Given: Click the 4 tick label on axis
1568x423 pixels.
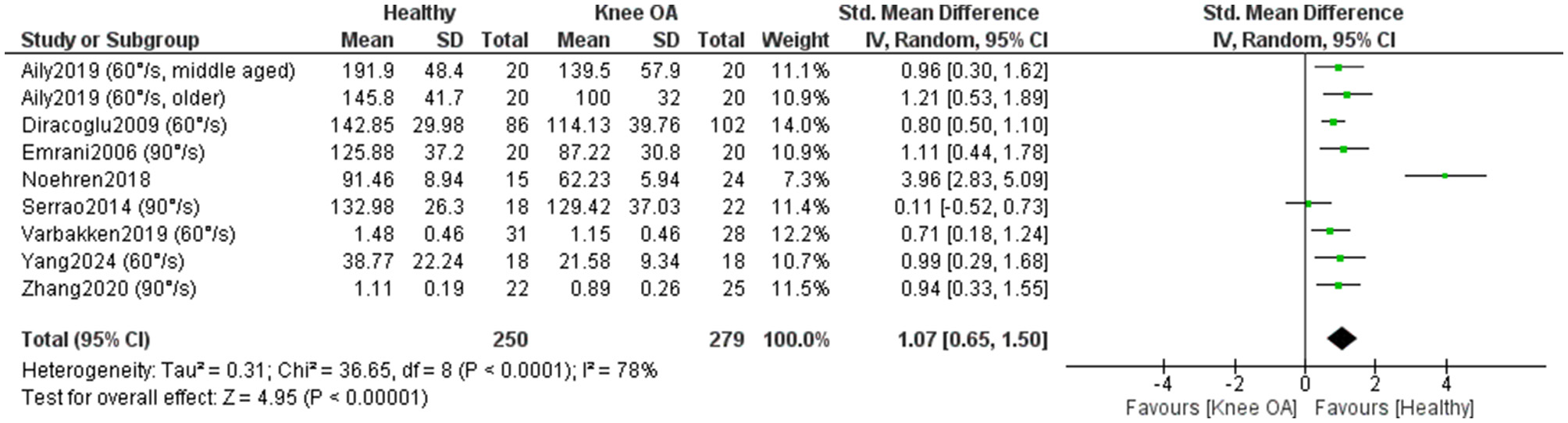Looking at the screenshot, I should tap(1446, 384).
